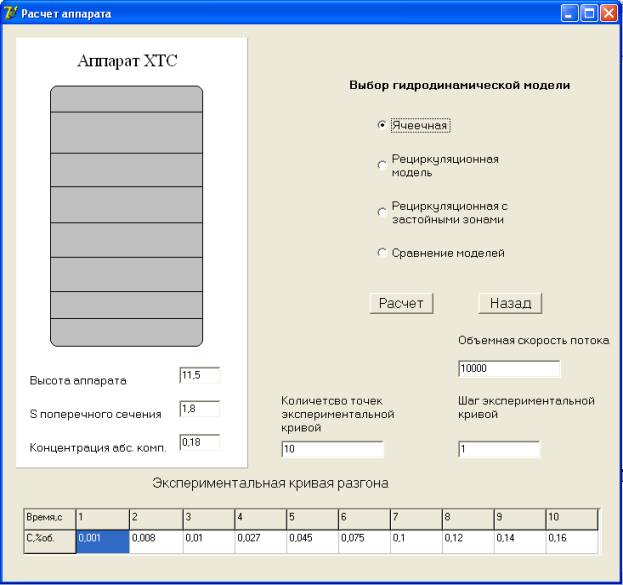Minimize the Расчет аппарата window

[x=570, y=15]
